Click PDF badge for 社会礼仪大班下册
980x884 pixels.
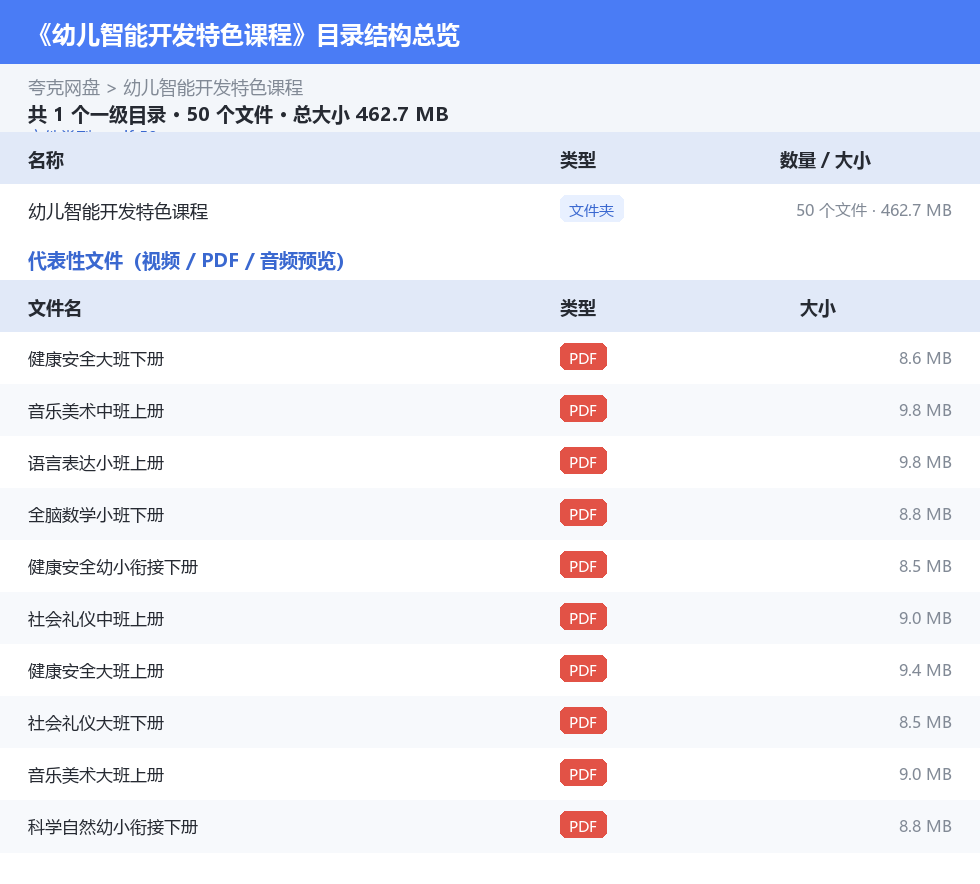[x=583, y=720]
